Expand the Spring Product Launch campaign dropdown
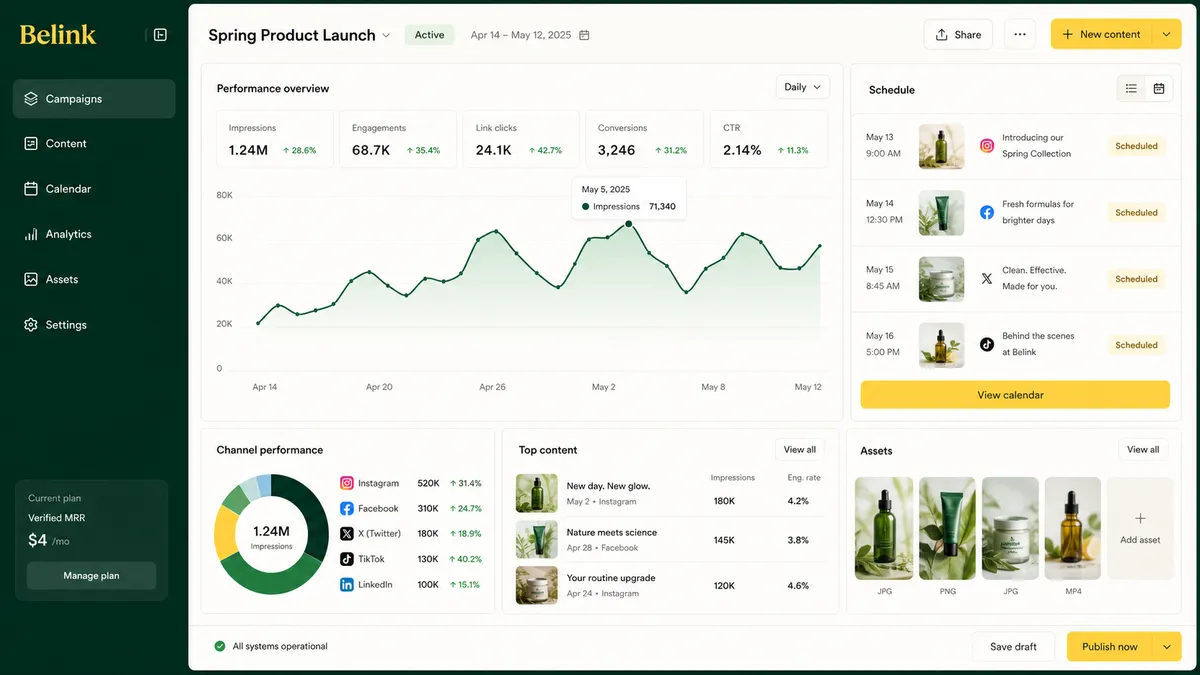The image size is (1200, 675). tap(386, 35)
